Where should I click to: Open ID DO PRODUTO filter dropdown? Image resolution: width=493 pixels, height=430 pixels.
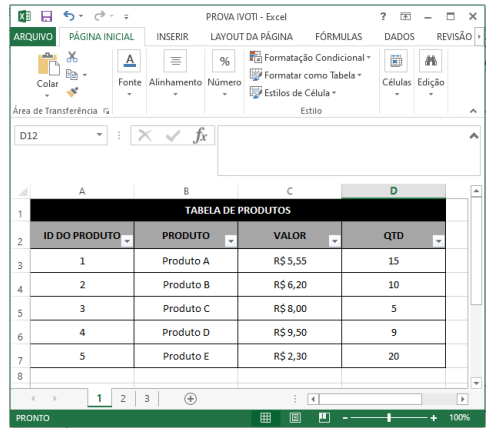(127, 241)
